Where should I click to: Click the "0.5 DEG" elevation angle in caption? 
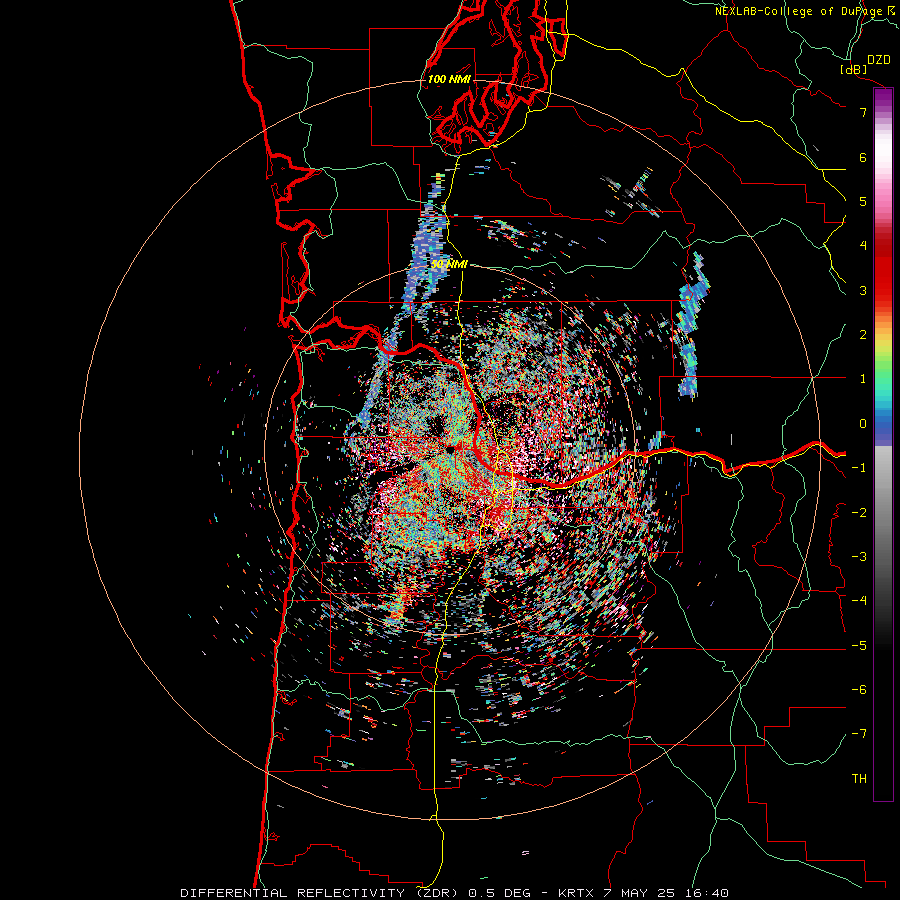[x=499, y=893]
